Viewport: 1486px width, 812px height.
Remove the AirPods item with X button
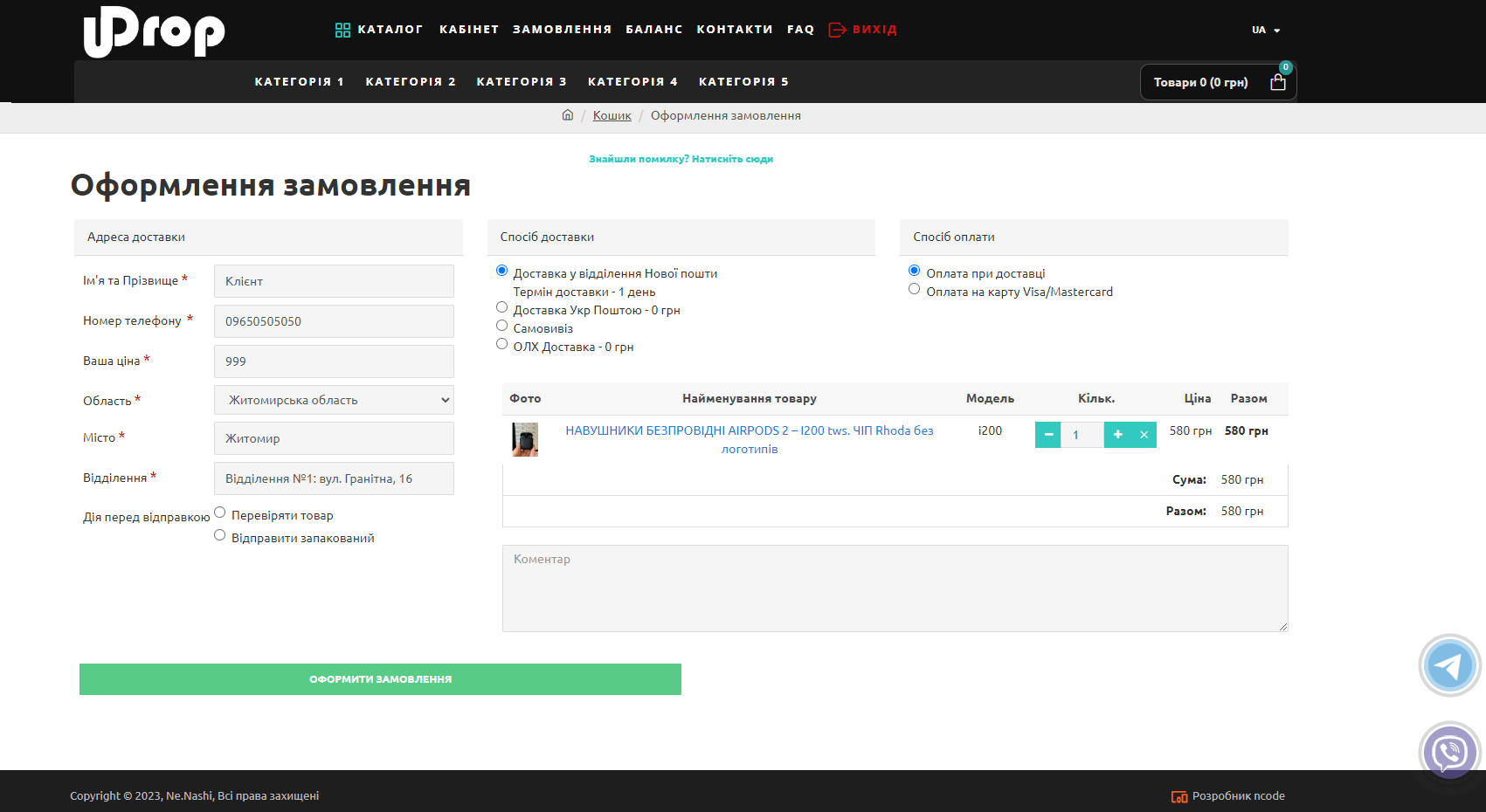pyautogui.click(x=1144, y=435)
